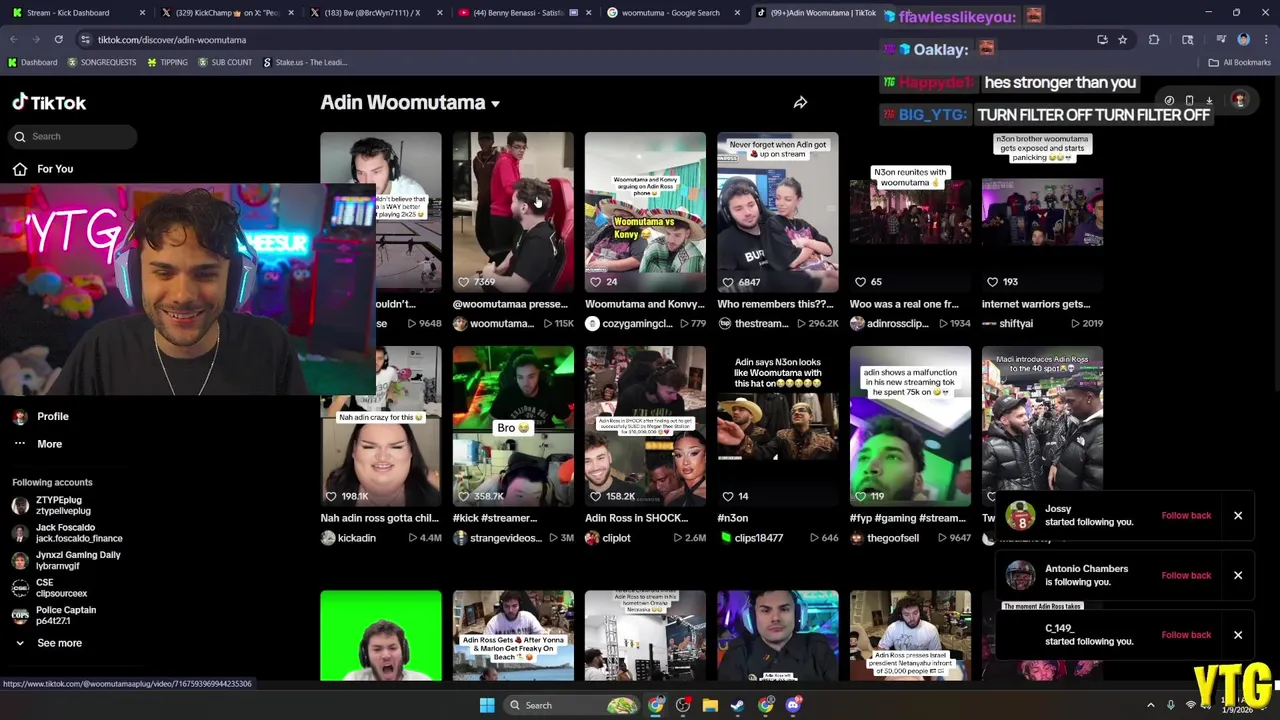The image size is (1280, 720).
Task: Click the install app icon in address bar
Action: [1102, 39]
